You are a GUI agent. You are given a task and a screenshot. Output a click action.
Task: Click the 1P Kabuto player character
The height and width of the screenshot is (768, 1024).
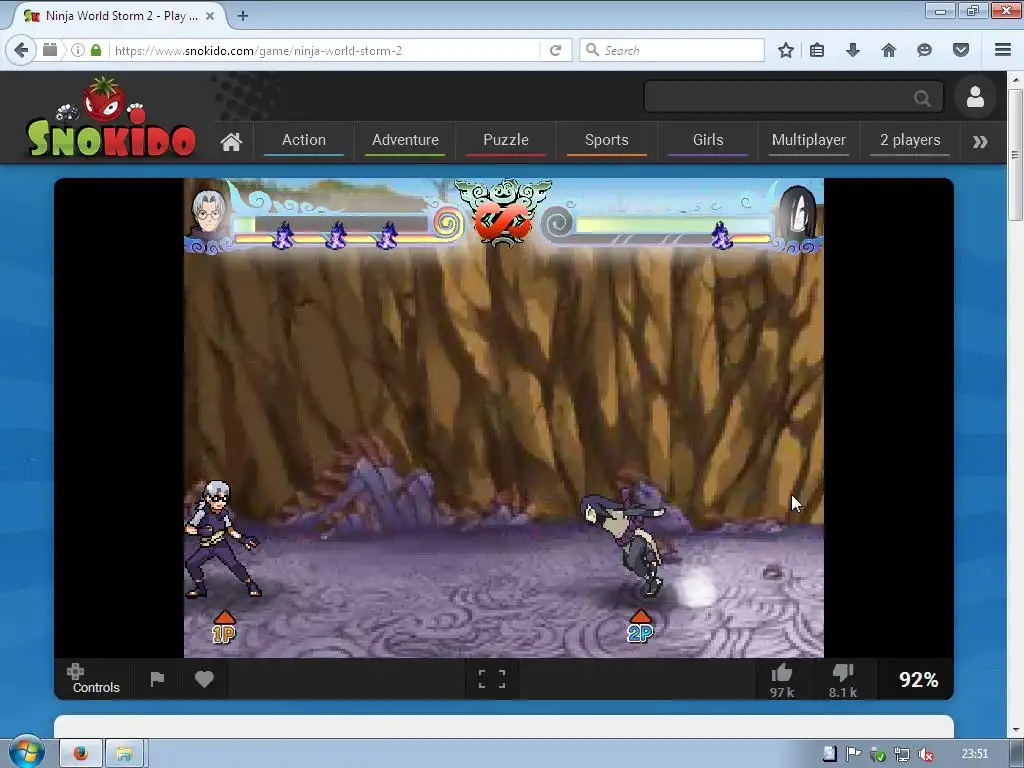[220, 538]
